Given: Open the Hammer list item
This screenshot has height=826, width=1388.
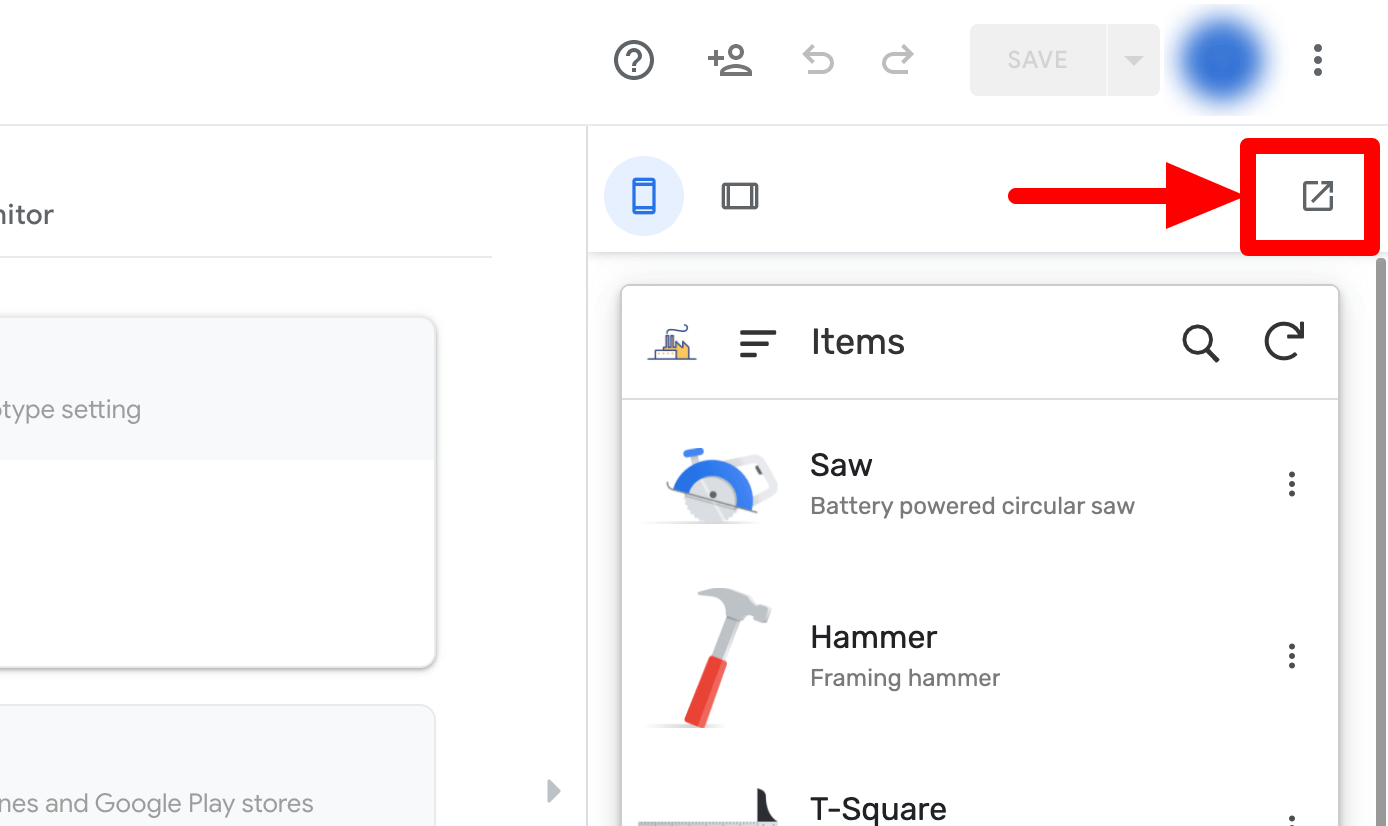Looking at the screenshot, I should coord(904,655).
